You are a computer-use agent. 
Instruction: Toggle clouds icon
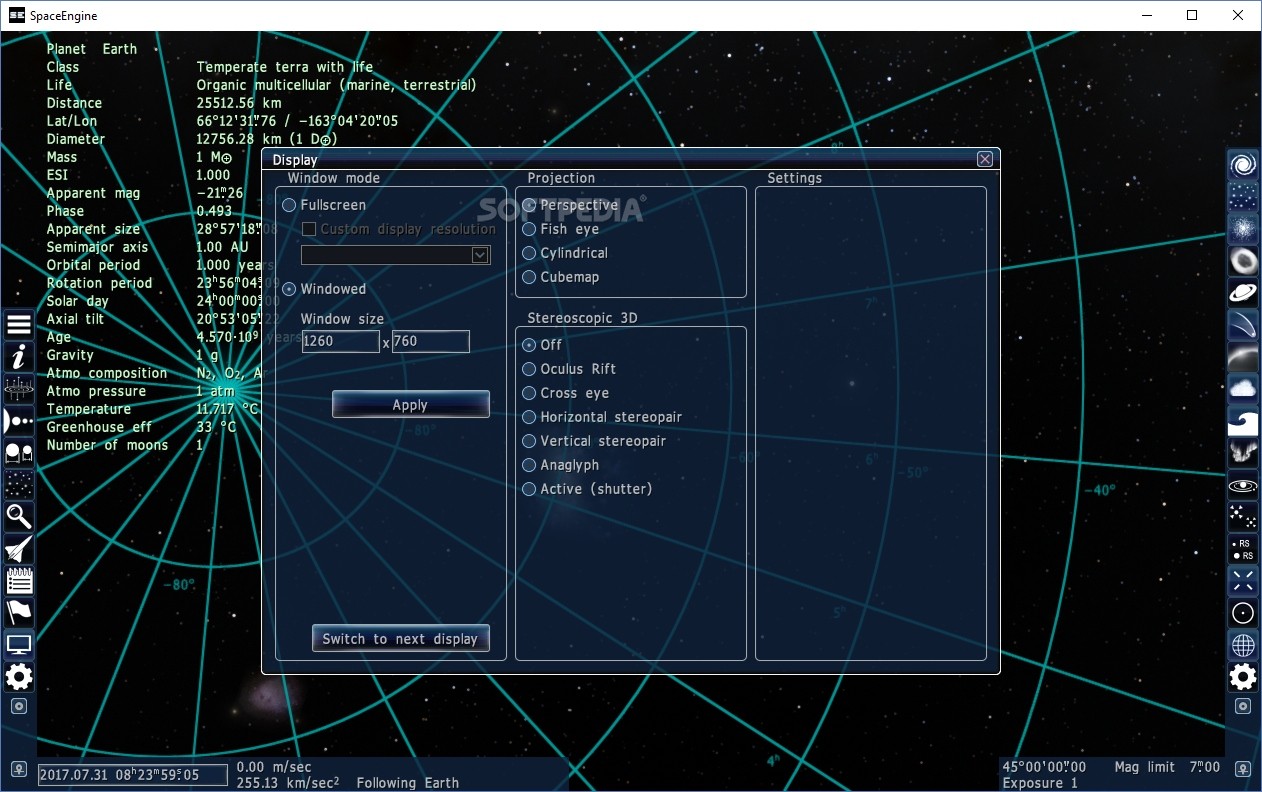[1243, 389]
